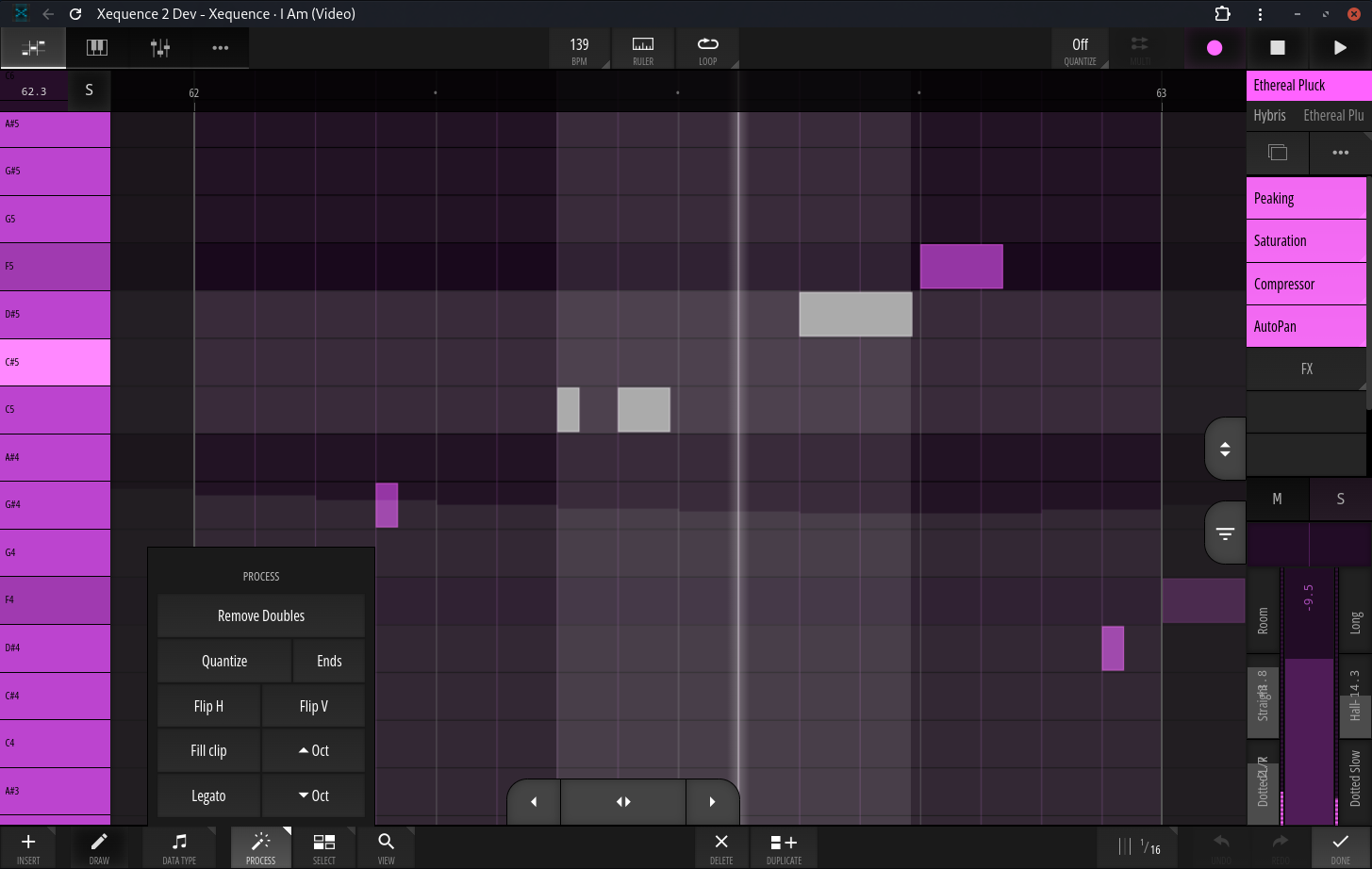Open the Select tool menu
Screen dimensions: 1372x869
tap(323, 847)
